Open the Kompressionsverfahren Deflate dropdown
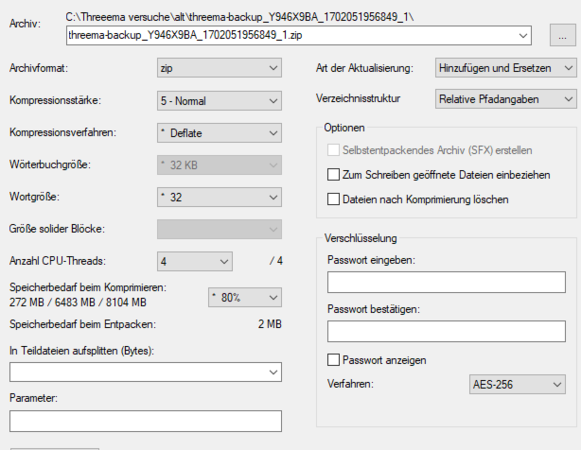 (x=219, y=133)
